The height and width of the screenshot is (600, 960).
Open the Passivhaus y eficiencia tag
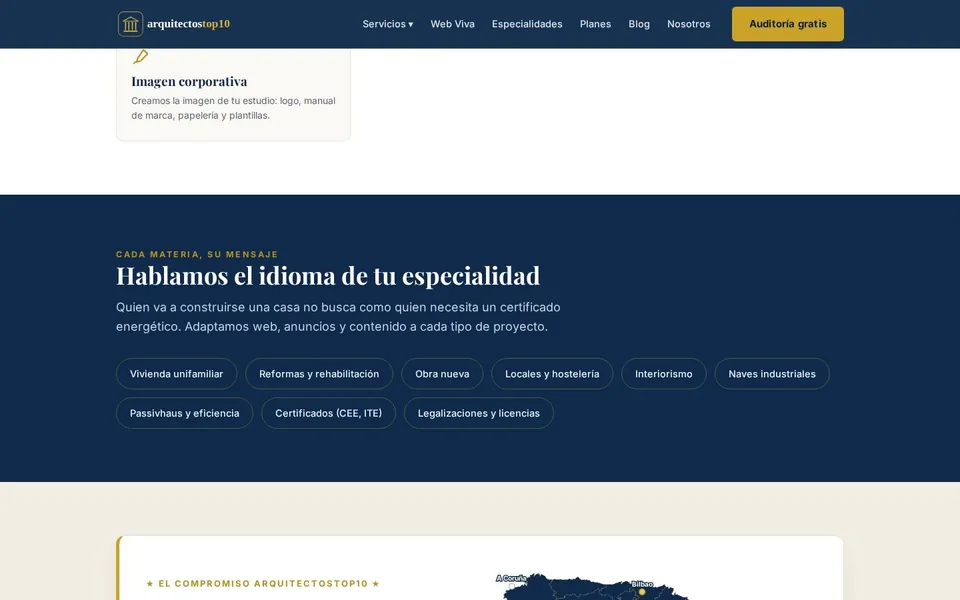coord(184,413)
